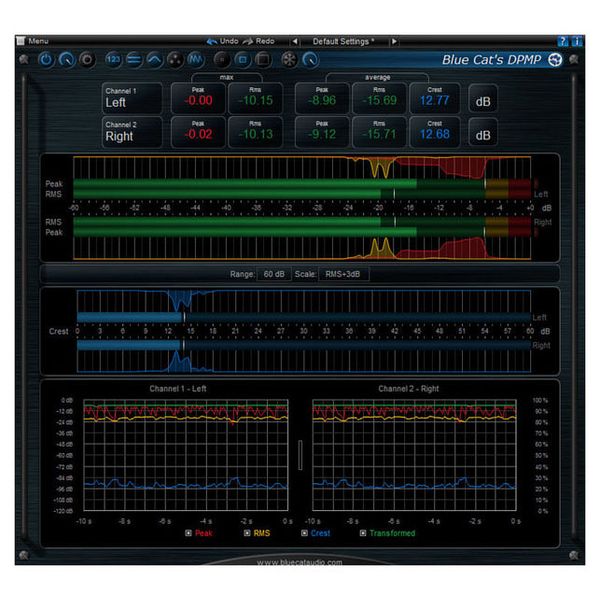
Task: Click the curve-shaped toolbar icon
Action: coord(154,60)
